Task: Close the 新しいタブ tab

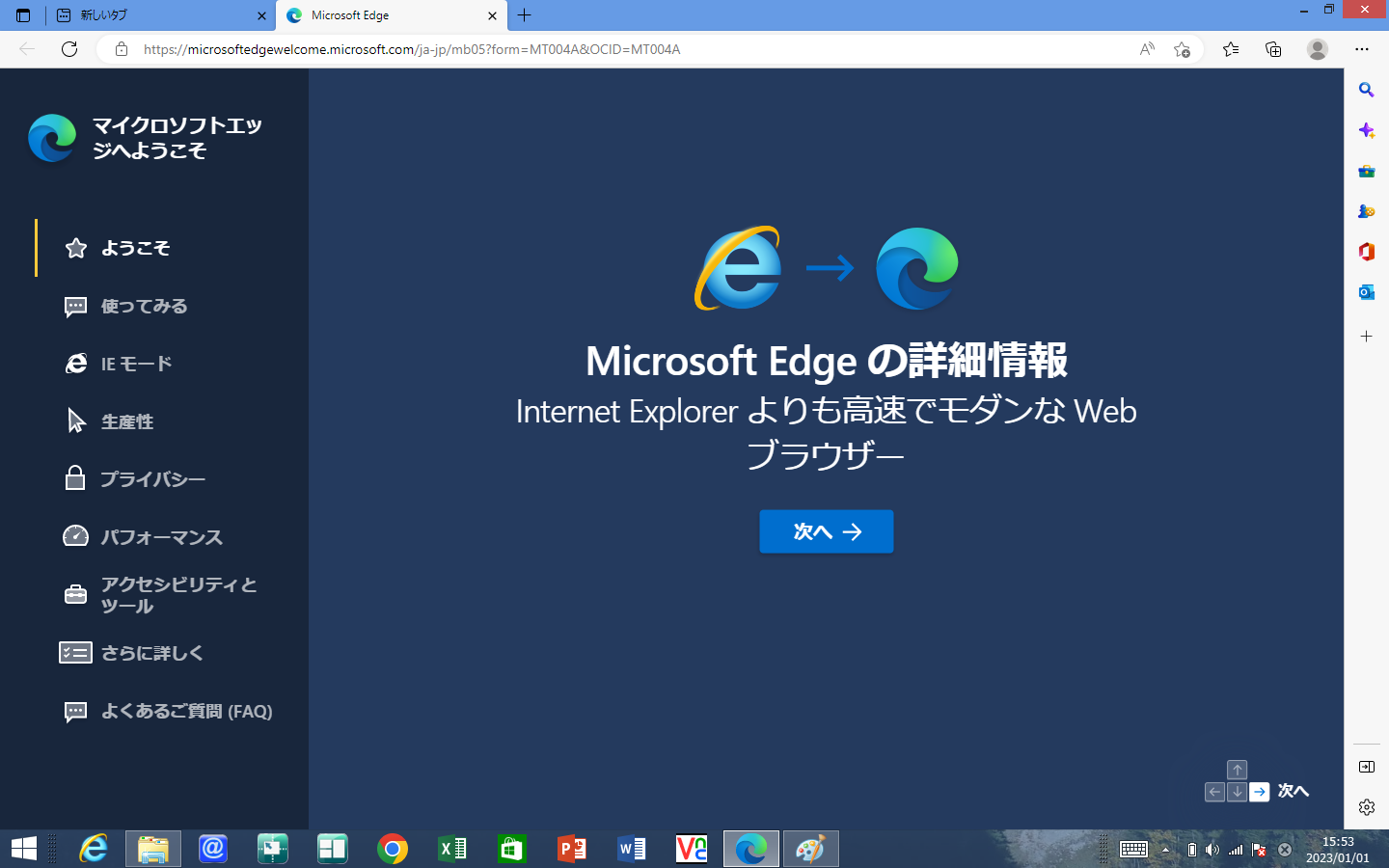Action: (x=261, y=15)
